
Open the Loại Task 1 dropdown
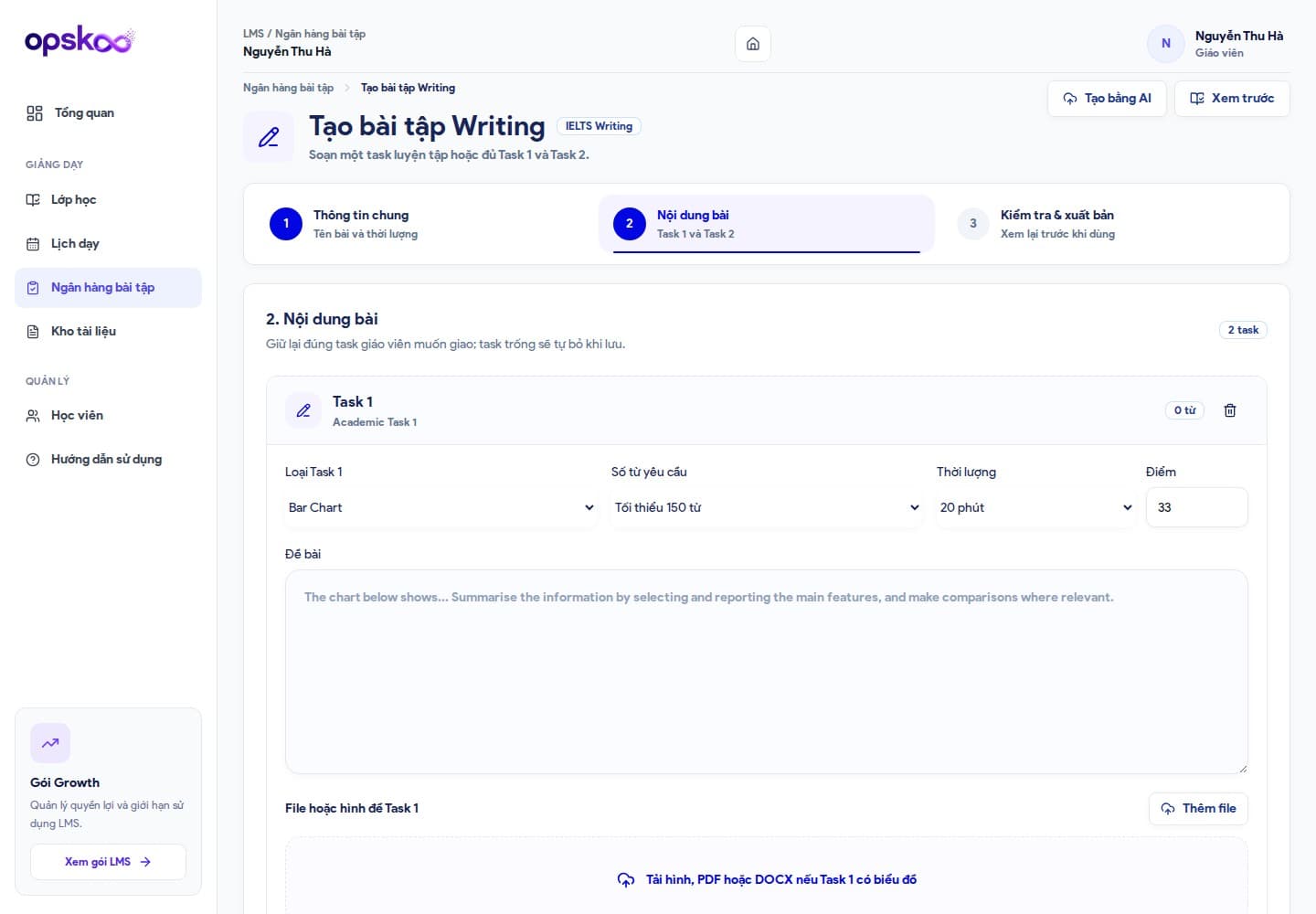[441, 507]
